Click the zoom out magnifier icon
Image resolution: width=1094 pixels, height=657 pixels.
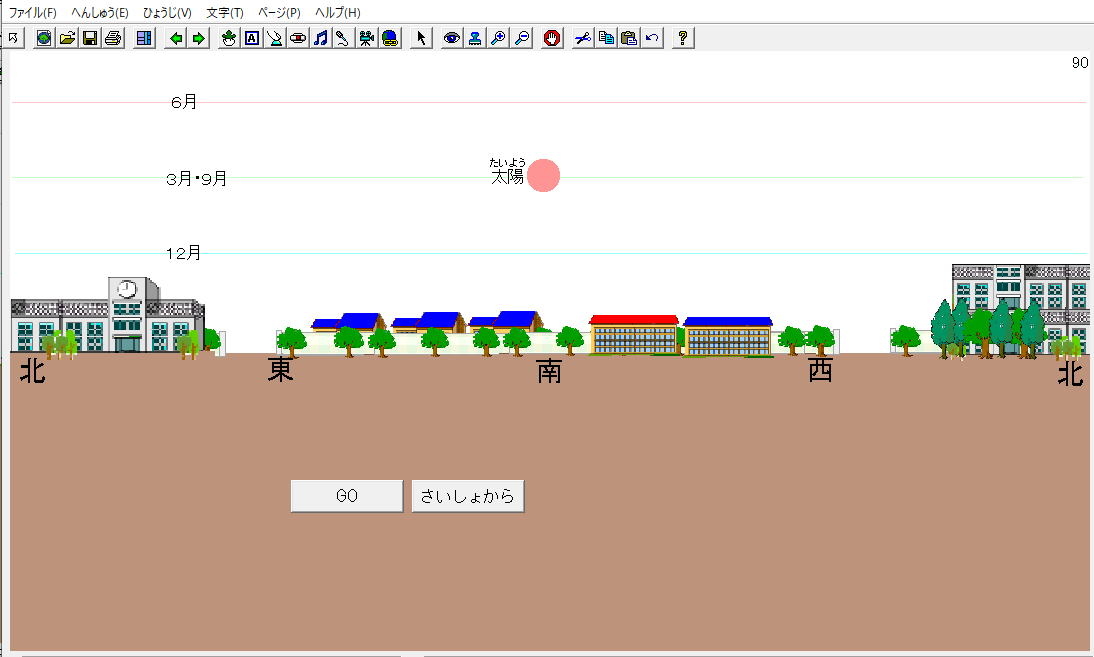pyautogui.click(x=521, y=38)
